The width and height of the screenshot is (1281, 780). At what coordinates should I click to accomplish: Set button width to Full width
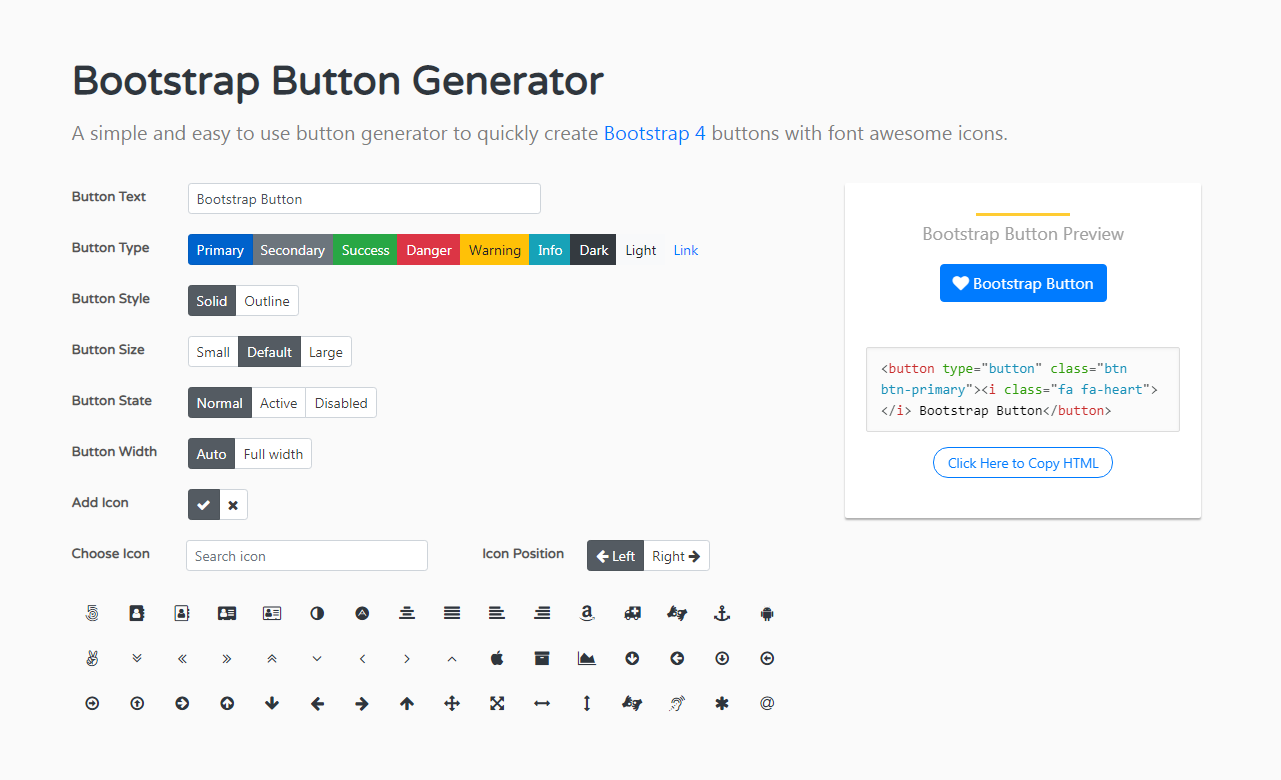coord(273,454)
